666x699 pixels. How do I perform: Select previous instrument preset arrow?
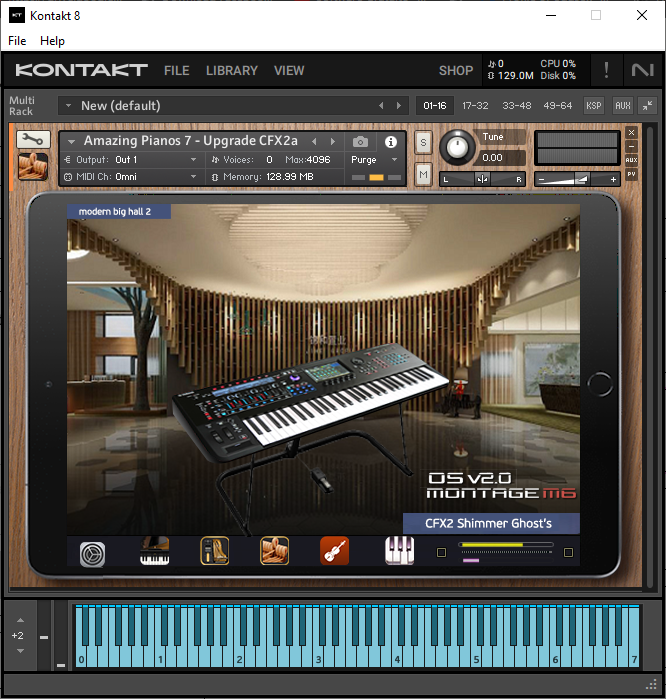tap(314, 141)
